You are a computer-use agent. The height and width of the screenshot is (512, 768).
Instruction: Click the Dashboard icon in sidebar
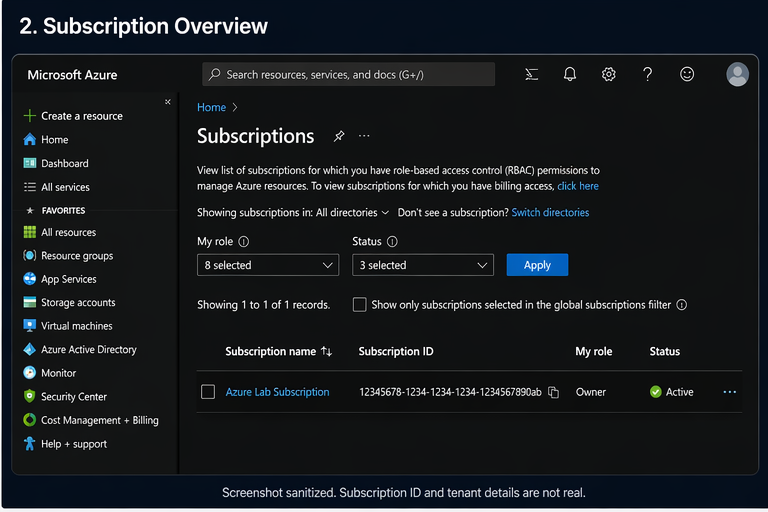pyautogui.click(x=29, y=163)
